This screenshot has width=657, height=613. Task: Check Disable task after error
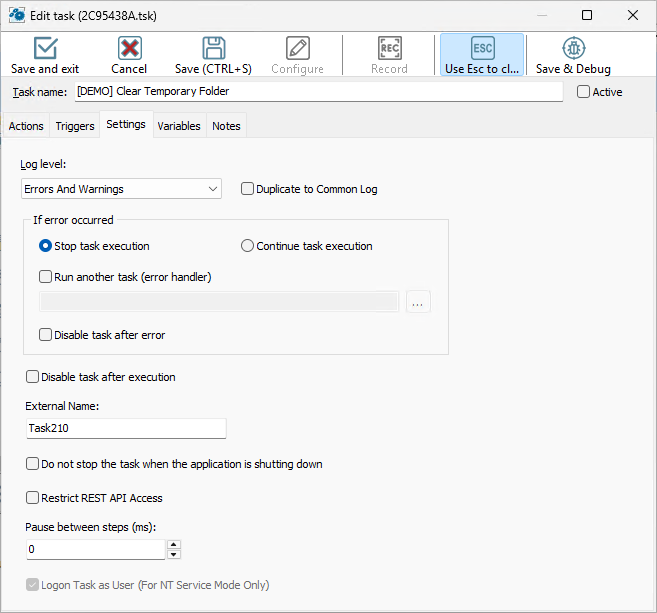point(45,334)
